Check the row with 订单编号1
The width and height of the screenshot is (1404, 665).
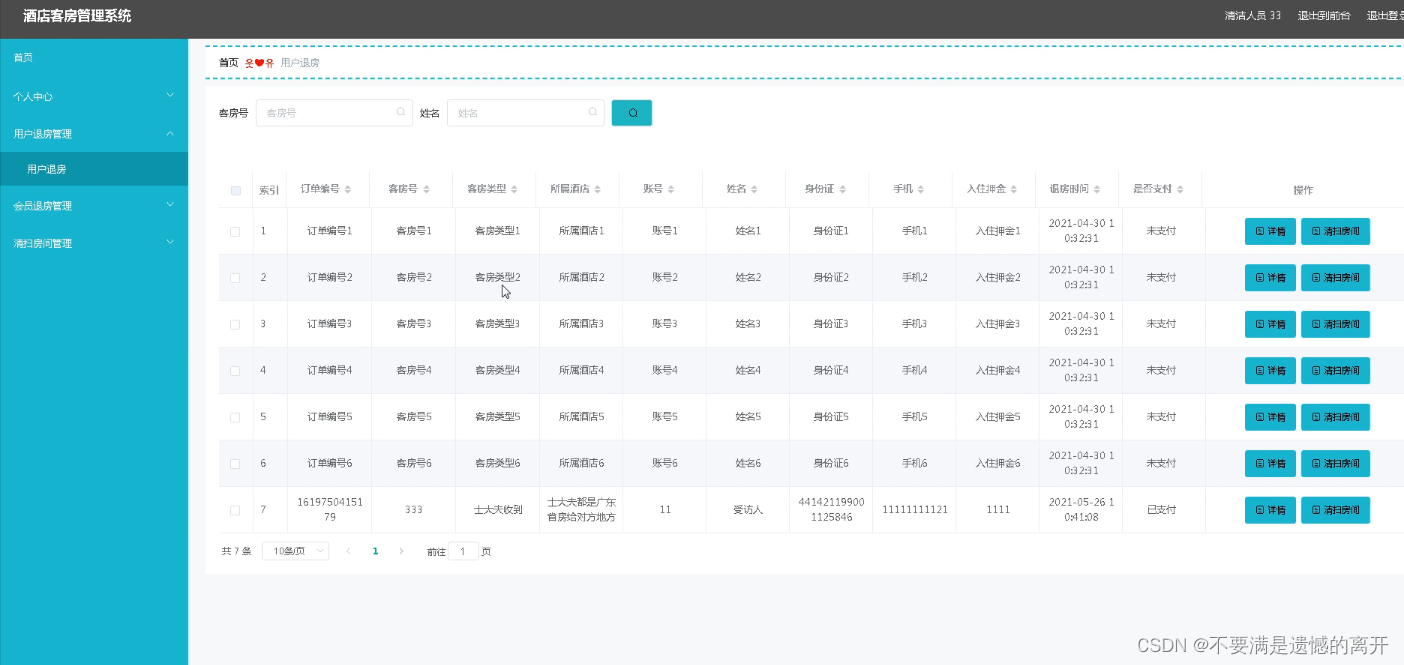pyautogui.click(x=235, y=231)
